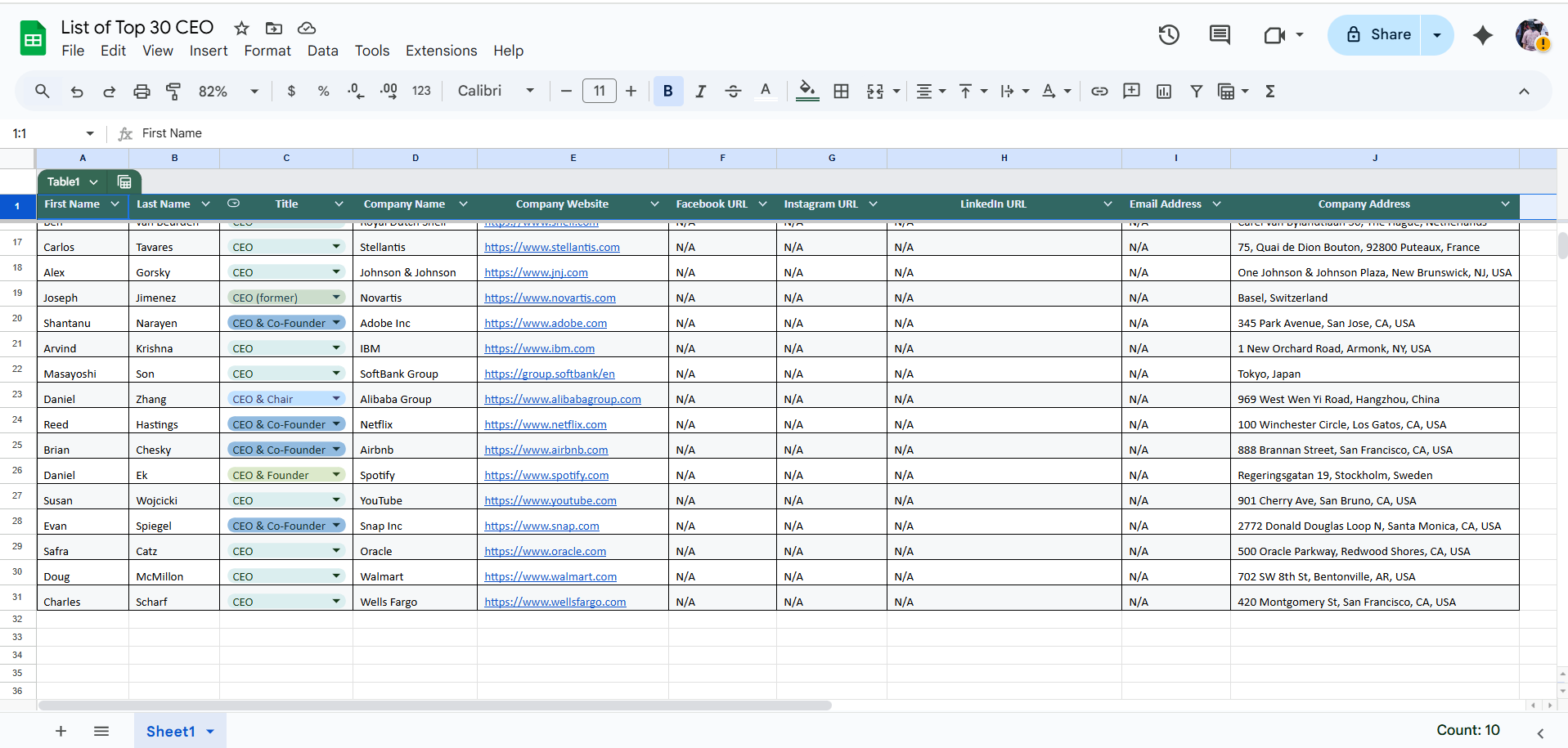Toggle Strikethrough formatting button
This screenshot has width=1568, height=748.
click(733, 92)
